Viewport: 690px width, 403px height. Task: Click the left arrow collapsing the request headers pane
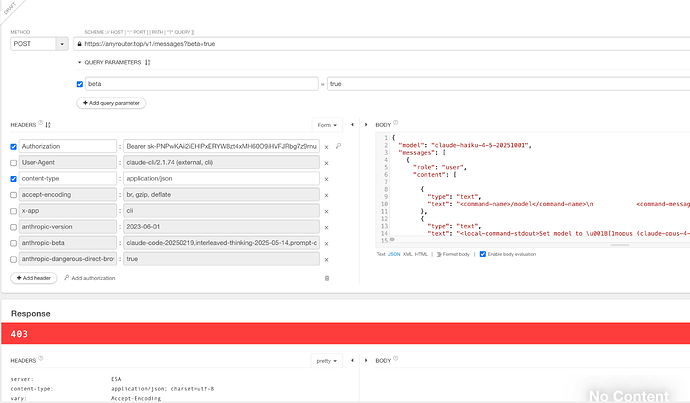click(x=352, y=125)
